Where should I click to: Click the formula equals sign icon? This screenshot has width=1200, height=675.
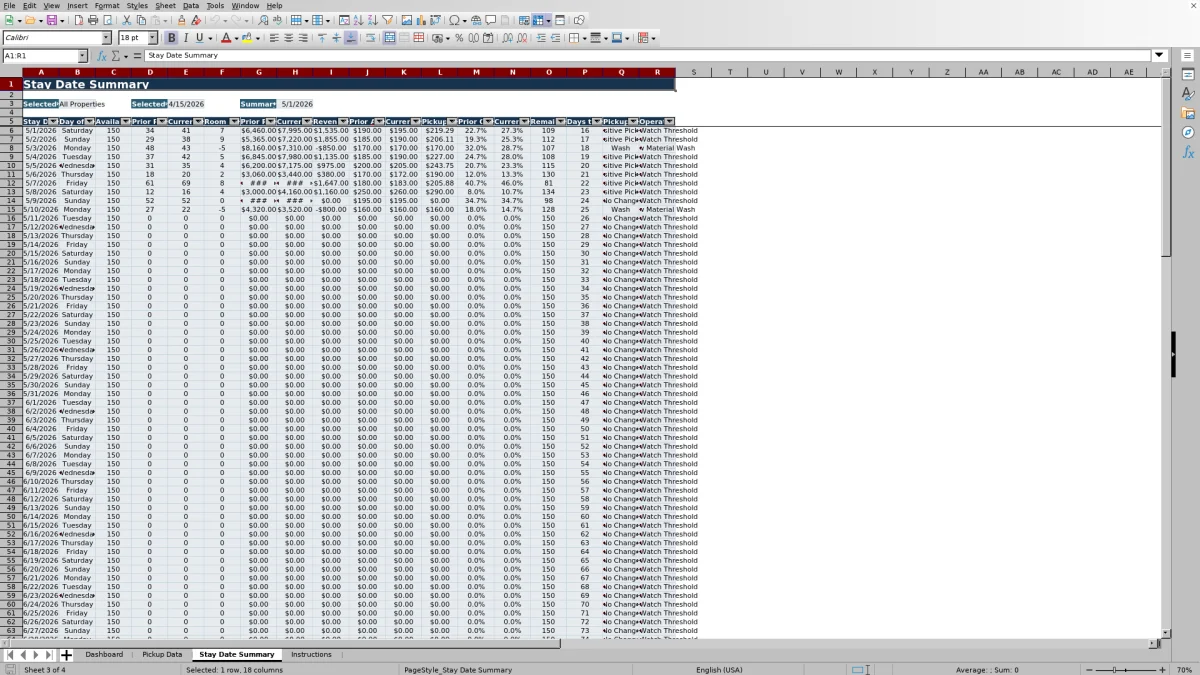(137, 56)
